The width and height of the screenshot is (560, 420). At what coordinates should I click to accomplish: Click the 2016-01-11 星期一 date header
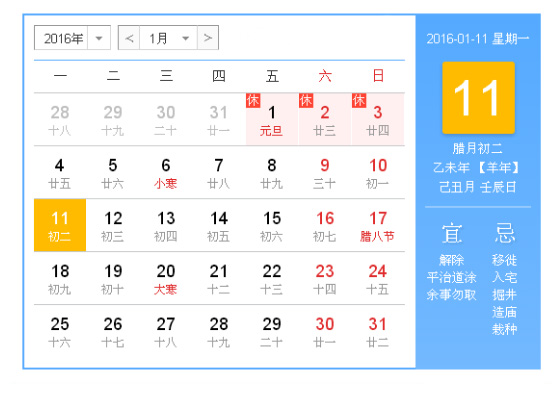(478, 38)
